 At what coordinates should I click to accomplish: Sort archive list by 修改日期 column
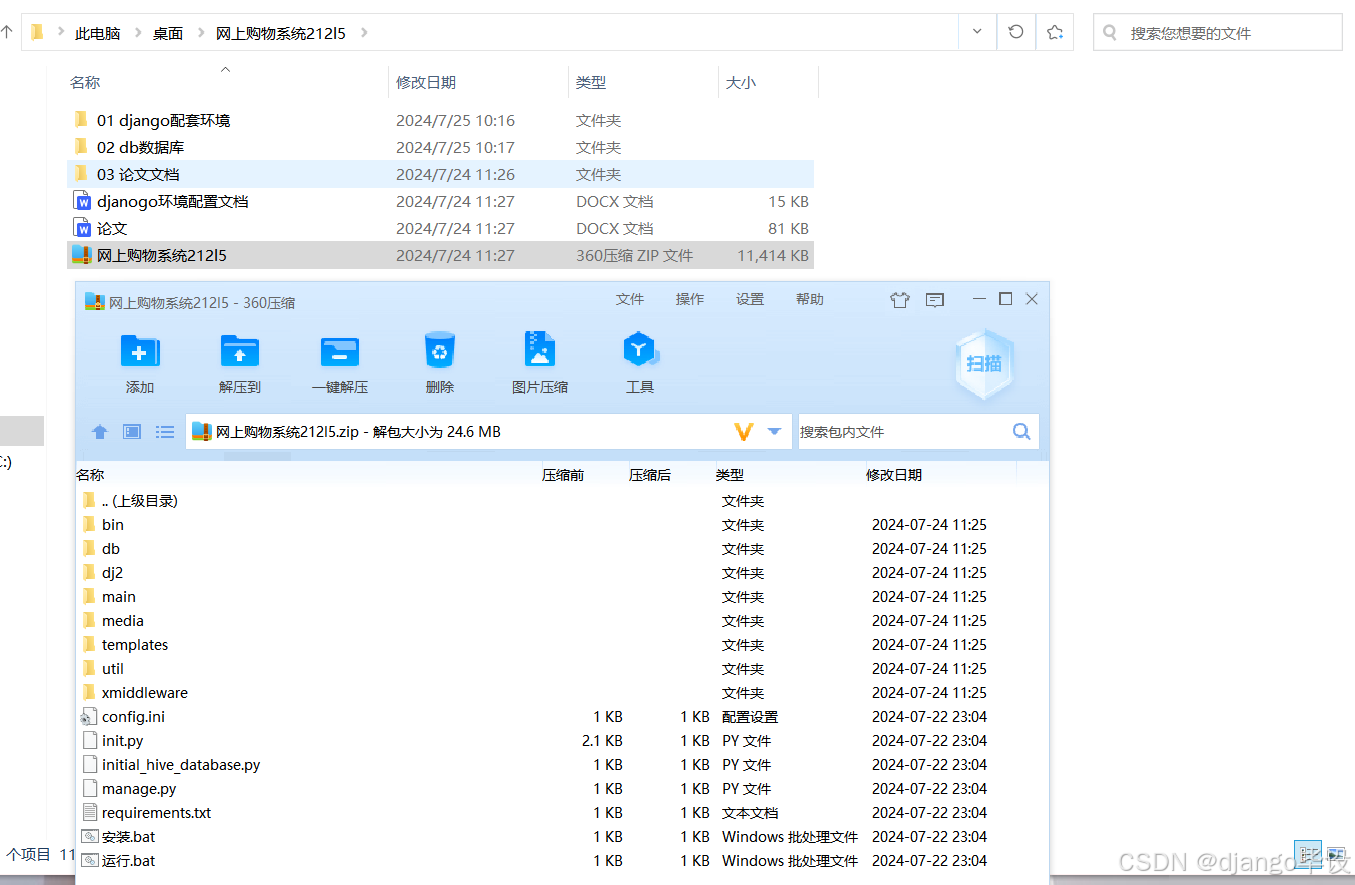[x=894, y=475]
